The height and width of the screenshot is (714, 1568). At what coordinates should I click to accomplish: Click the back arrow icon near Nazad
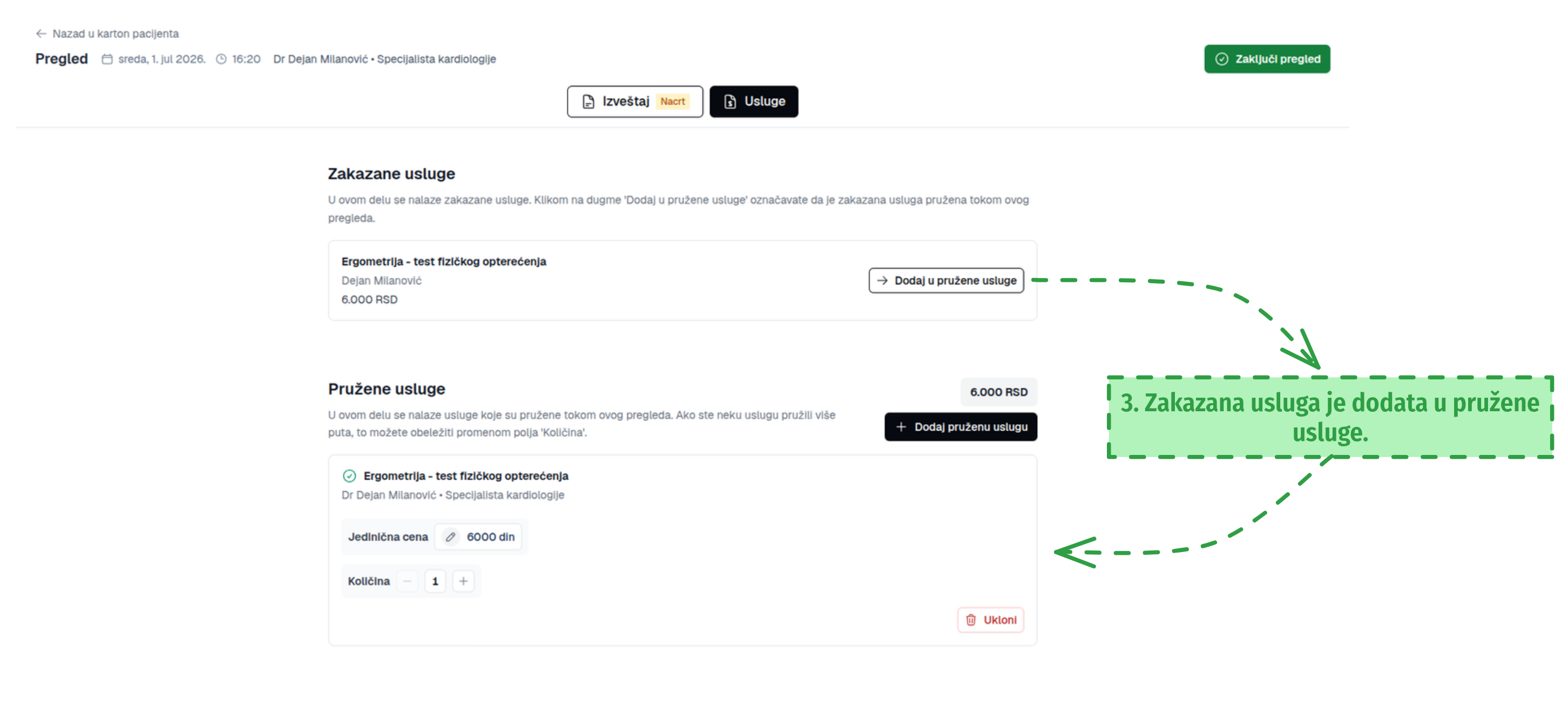point(41,33)
